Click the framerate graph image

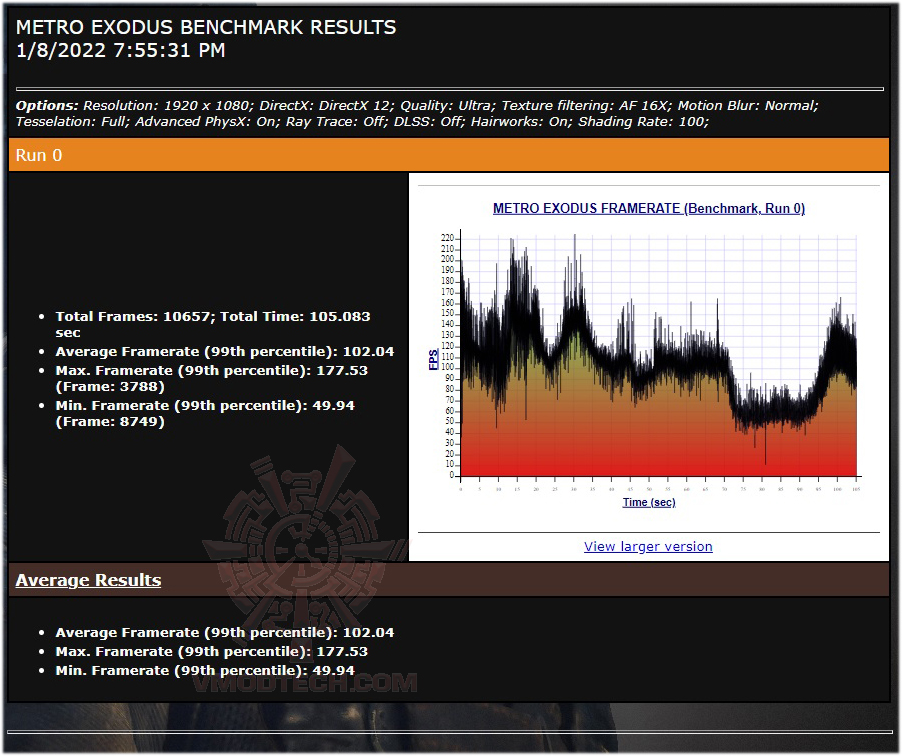(x=649, y=359)
